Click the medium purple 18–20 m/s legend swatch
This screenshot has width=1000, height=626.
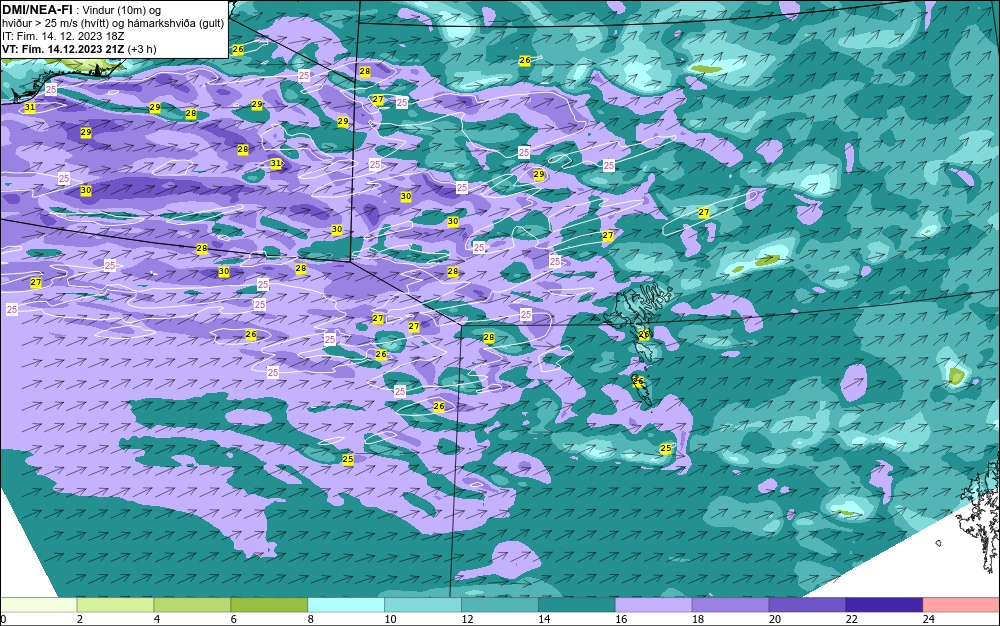730,605
